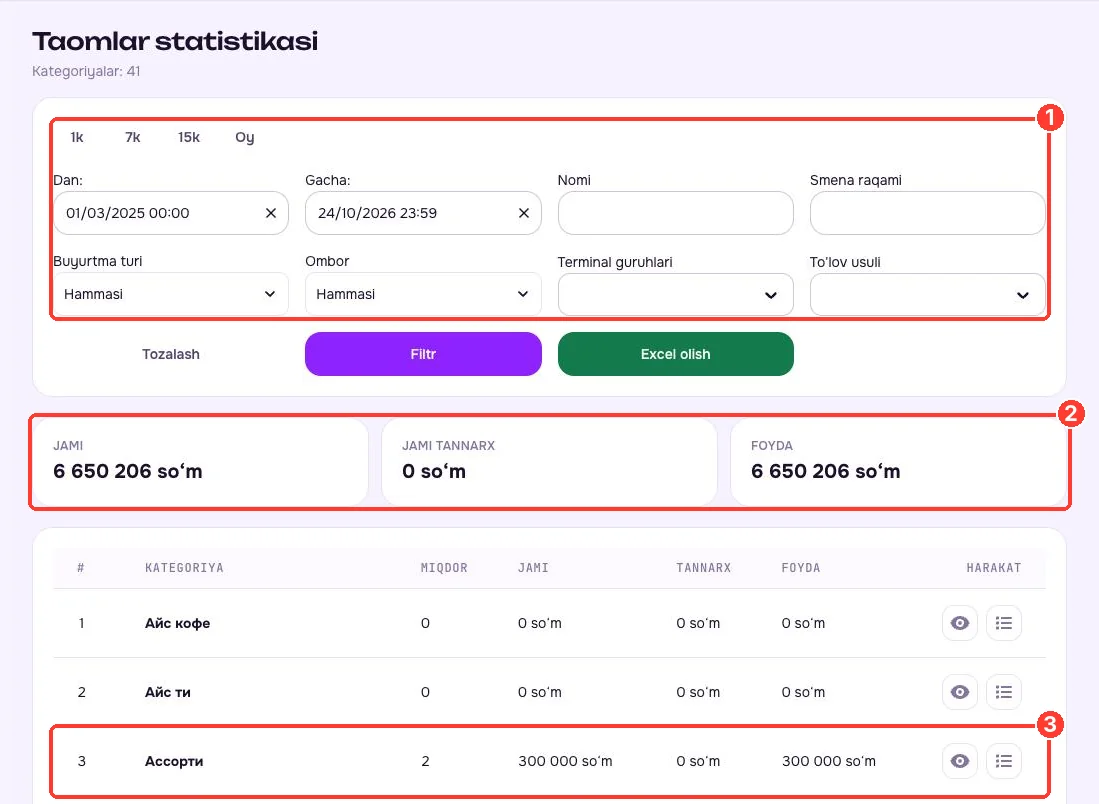Click the JAMI column header
Image resolution: width=1099 pixels, height=804 pixels.
point(533,568)
